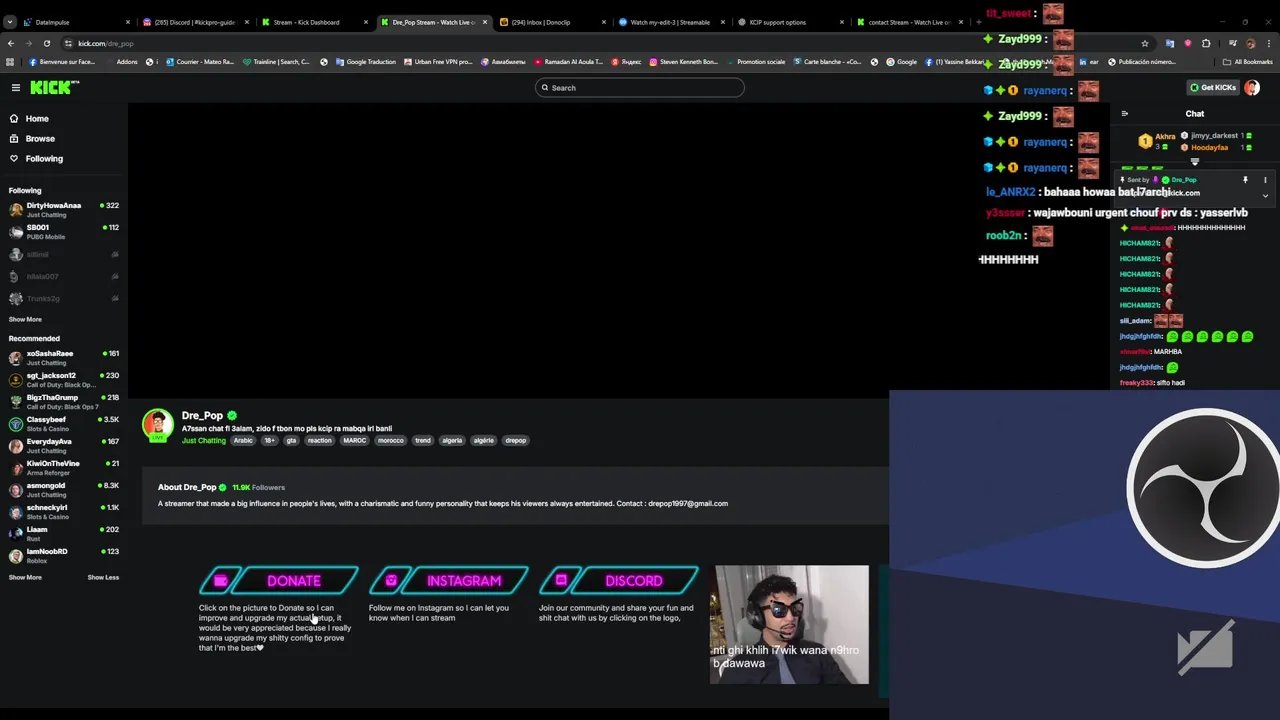Expand Show More under Following

(x=25, y=319)
